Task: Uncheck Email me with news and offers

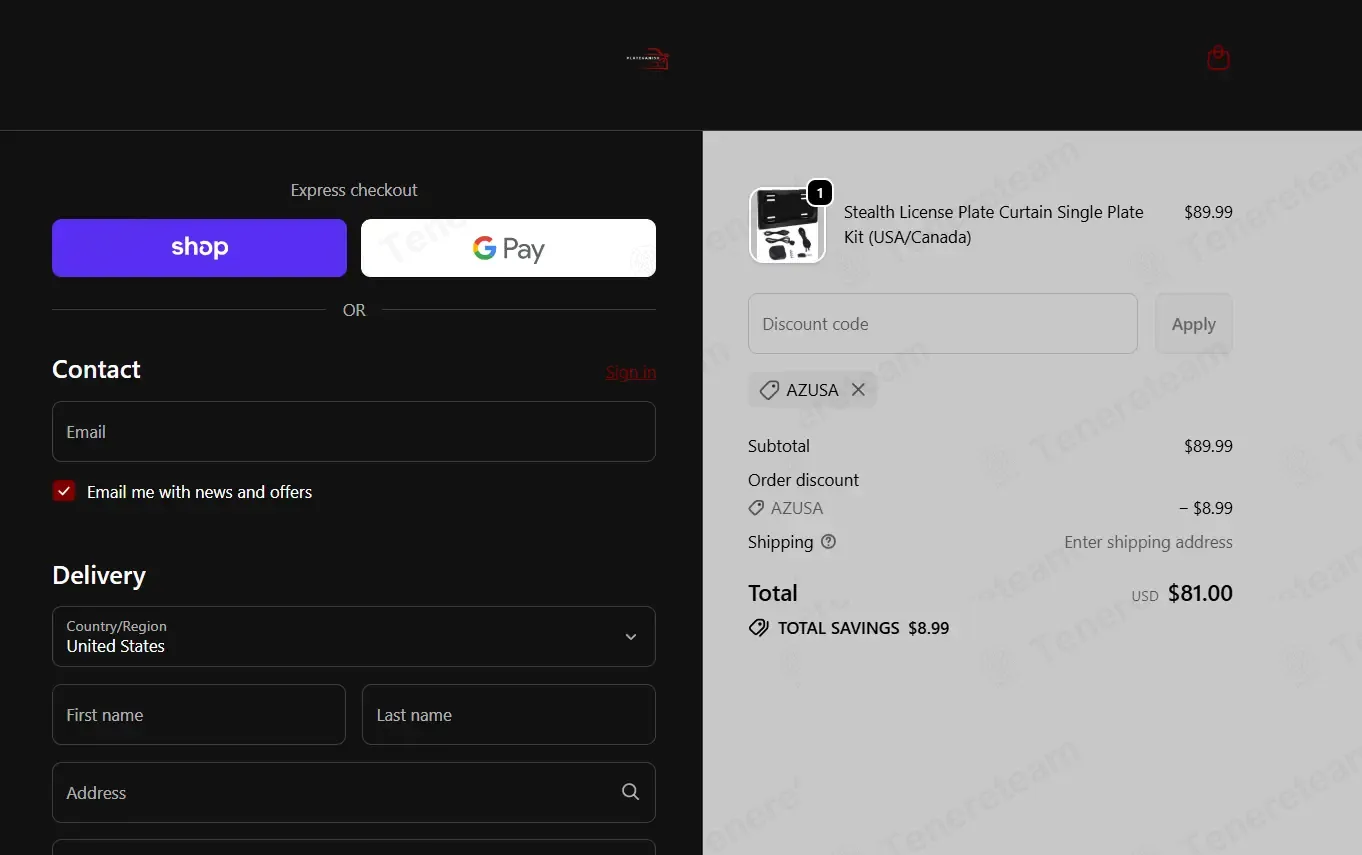Action: (x=64, y=491)
